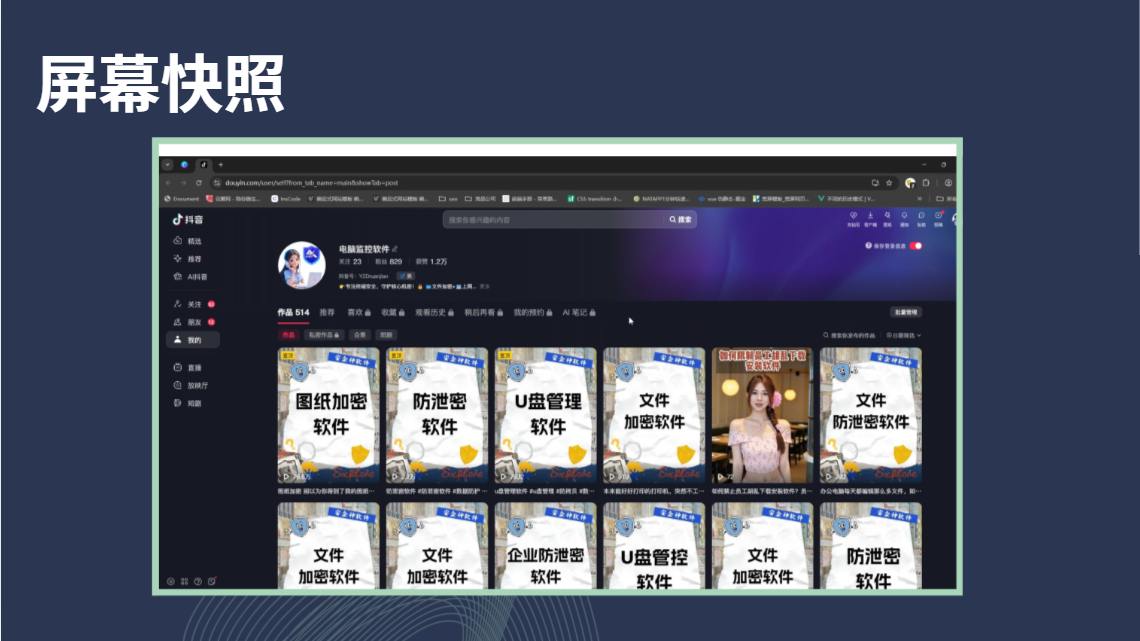Switch to the 稍后再看 tab

pos(483,313)
